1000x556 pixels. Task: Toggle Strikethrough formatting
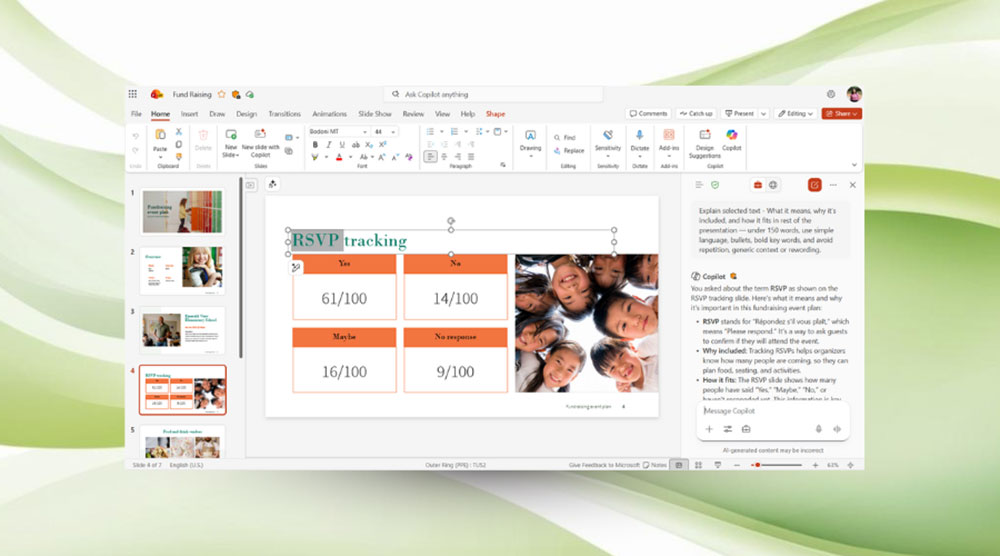355,145
